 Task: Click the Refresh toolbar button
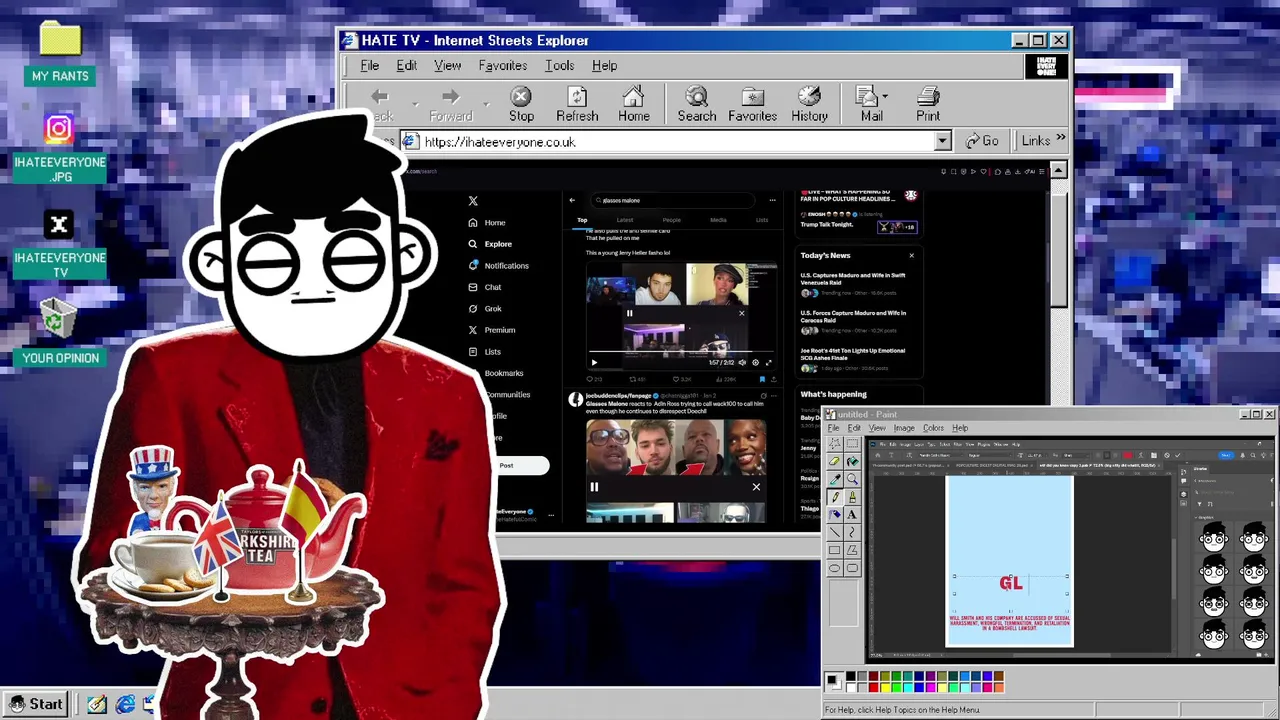point(577,104)
